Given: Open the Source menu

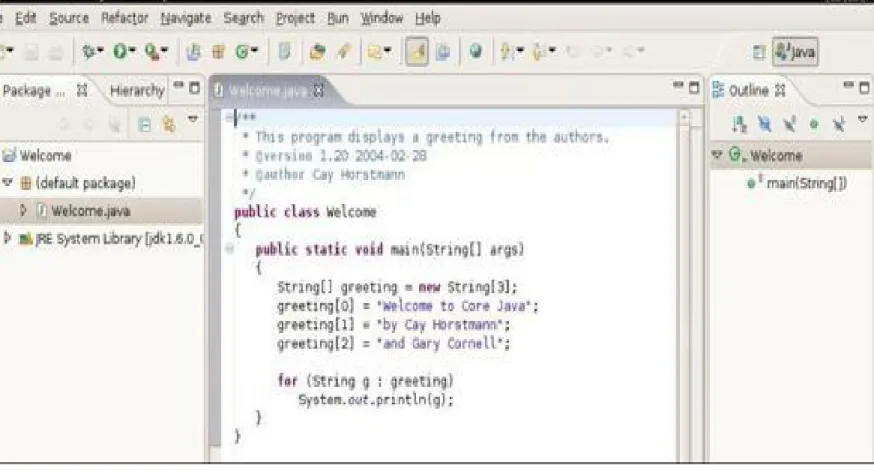Looking at the screenshot, I should [x=69, y=18].
